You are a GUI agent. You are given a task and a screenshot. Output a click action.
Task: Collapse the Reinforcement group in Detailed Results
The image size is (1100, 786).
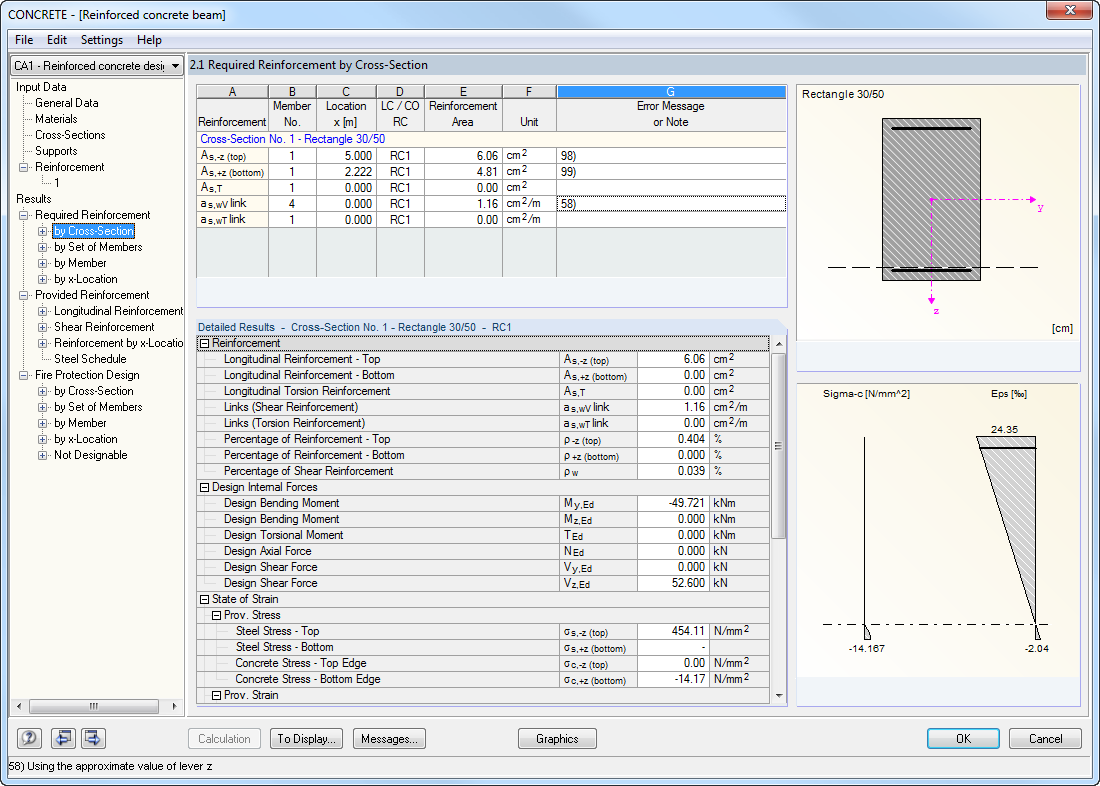tap(205, 344)
